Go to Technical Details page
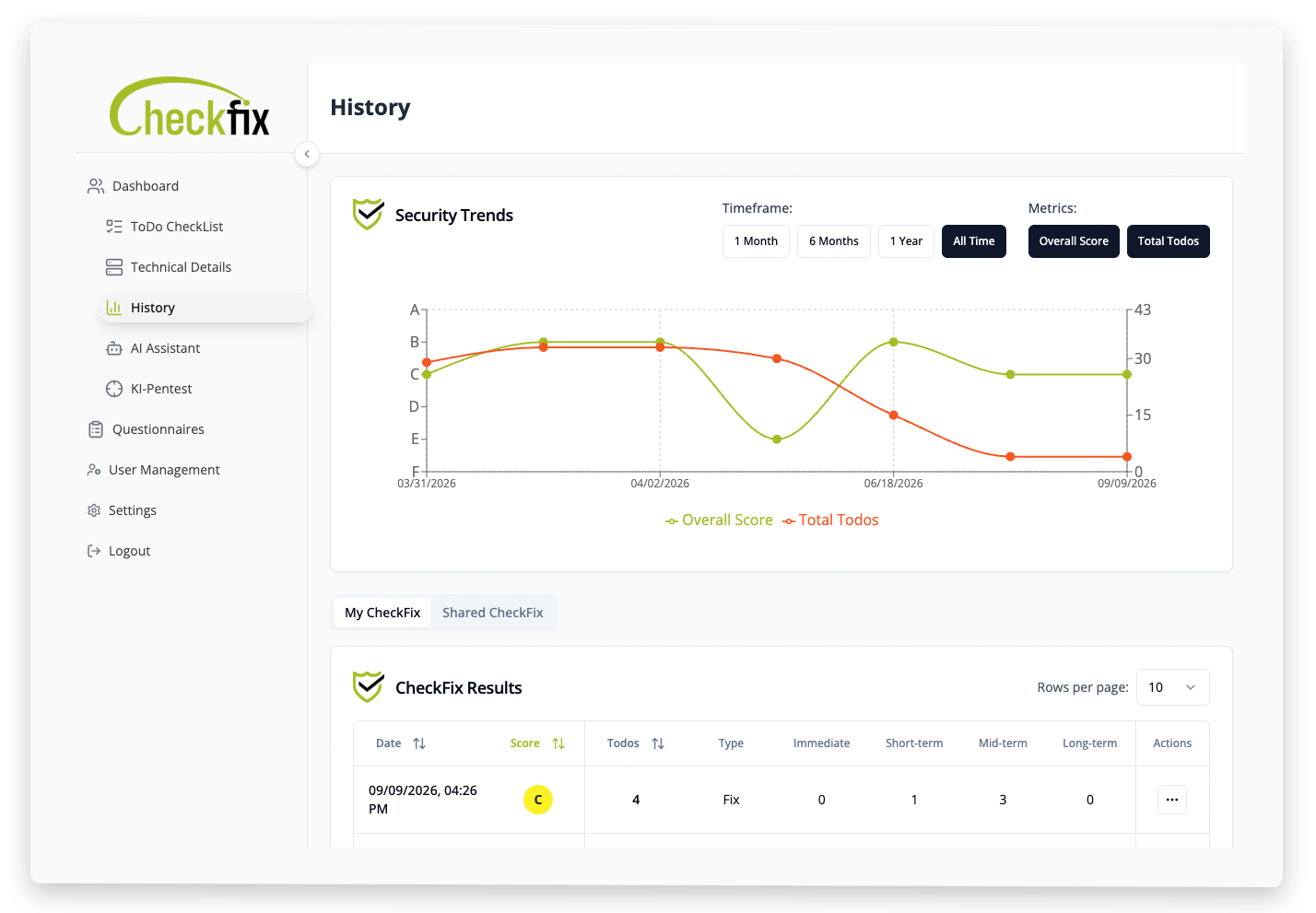 tap(181, 267)
